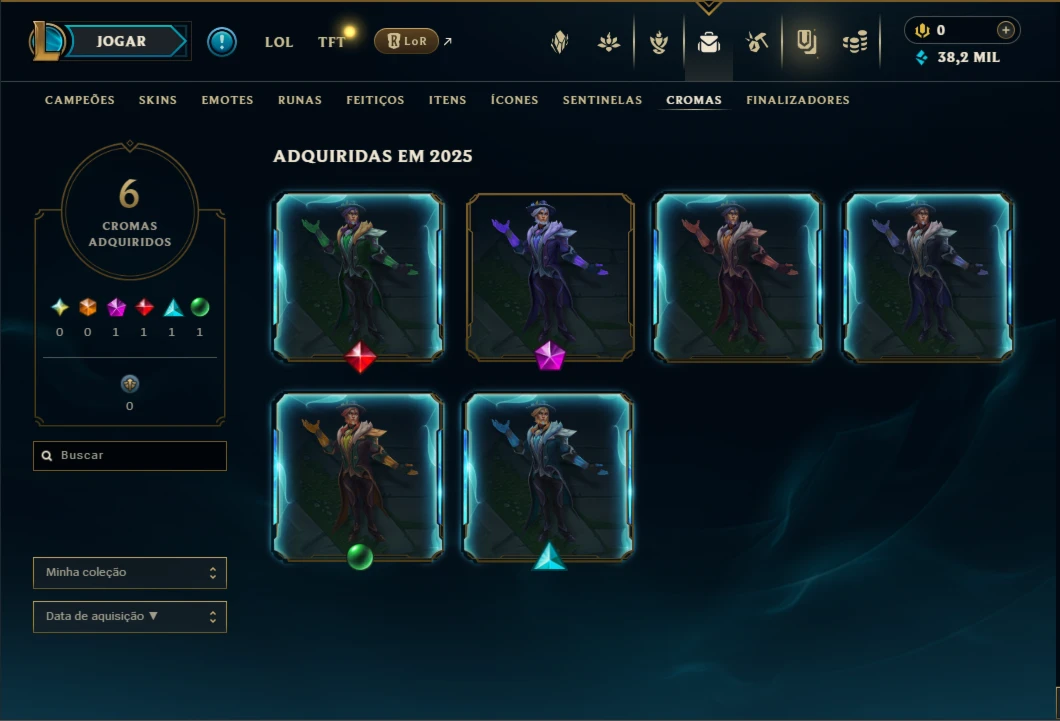Open the FINALIZADORES tab

coord(798,100)
